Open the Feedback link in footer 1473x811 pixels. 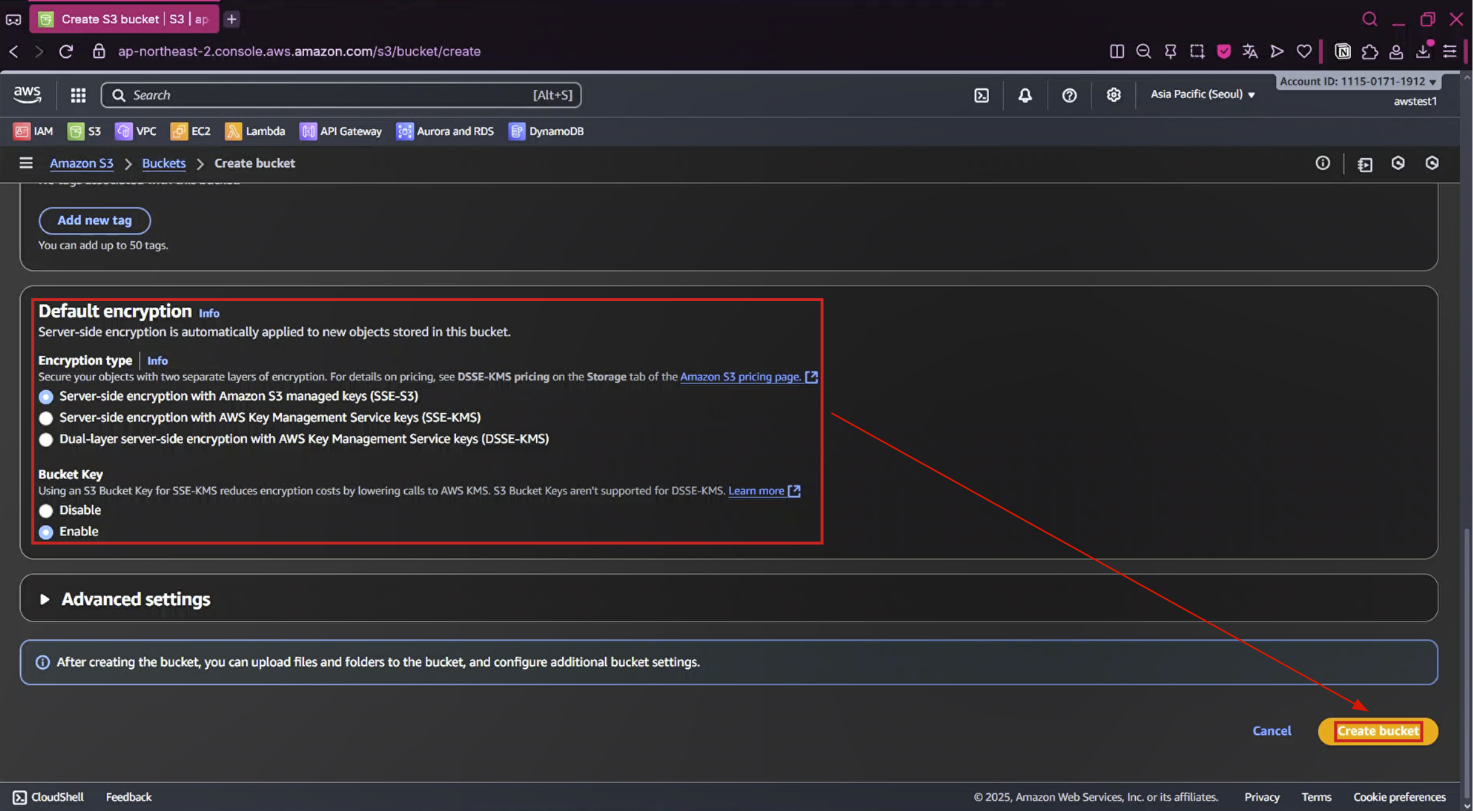pos(129,797)
